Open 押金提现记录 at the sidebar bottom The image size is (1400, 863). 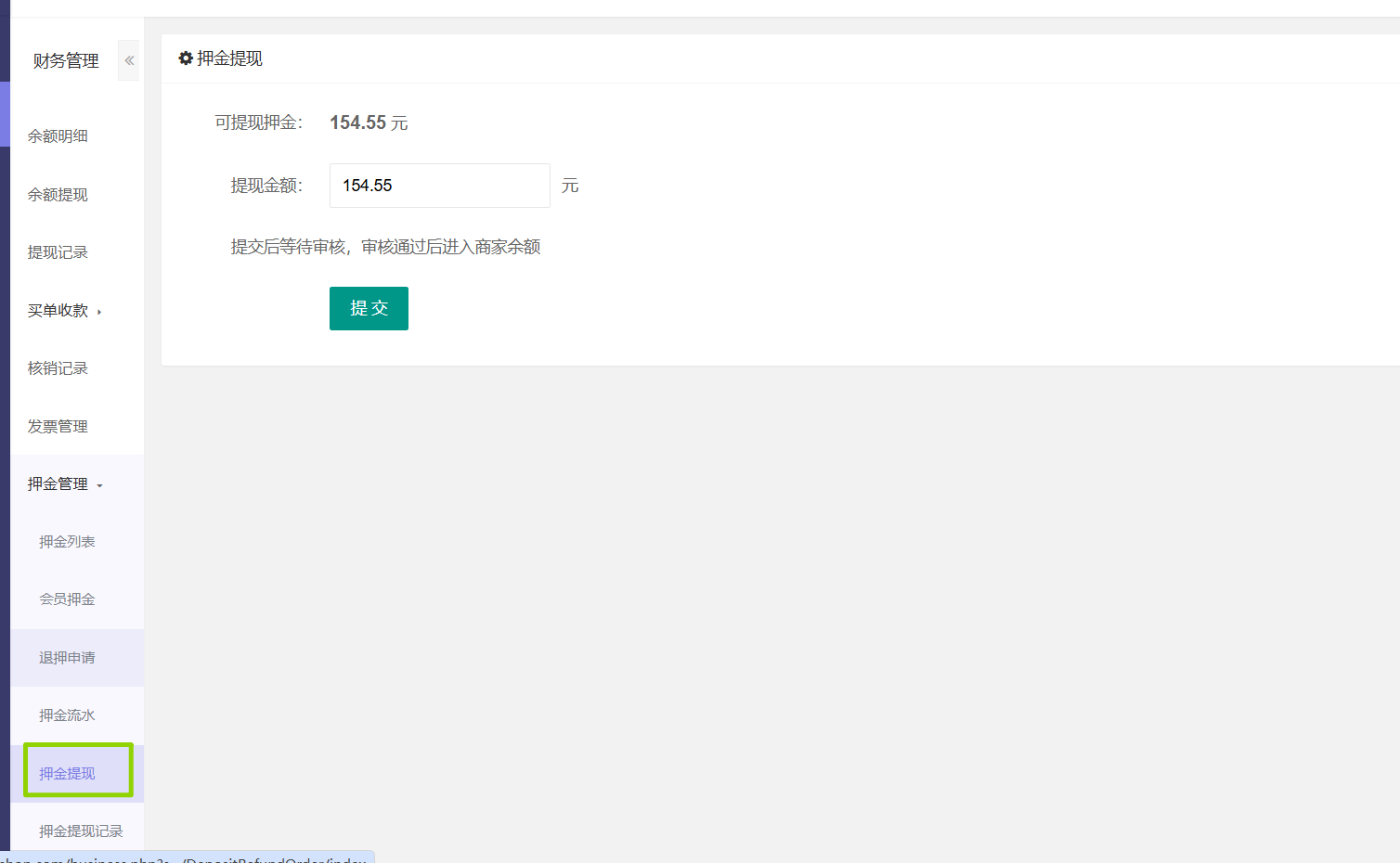point(81,831)
